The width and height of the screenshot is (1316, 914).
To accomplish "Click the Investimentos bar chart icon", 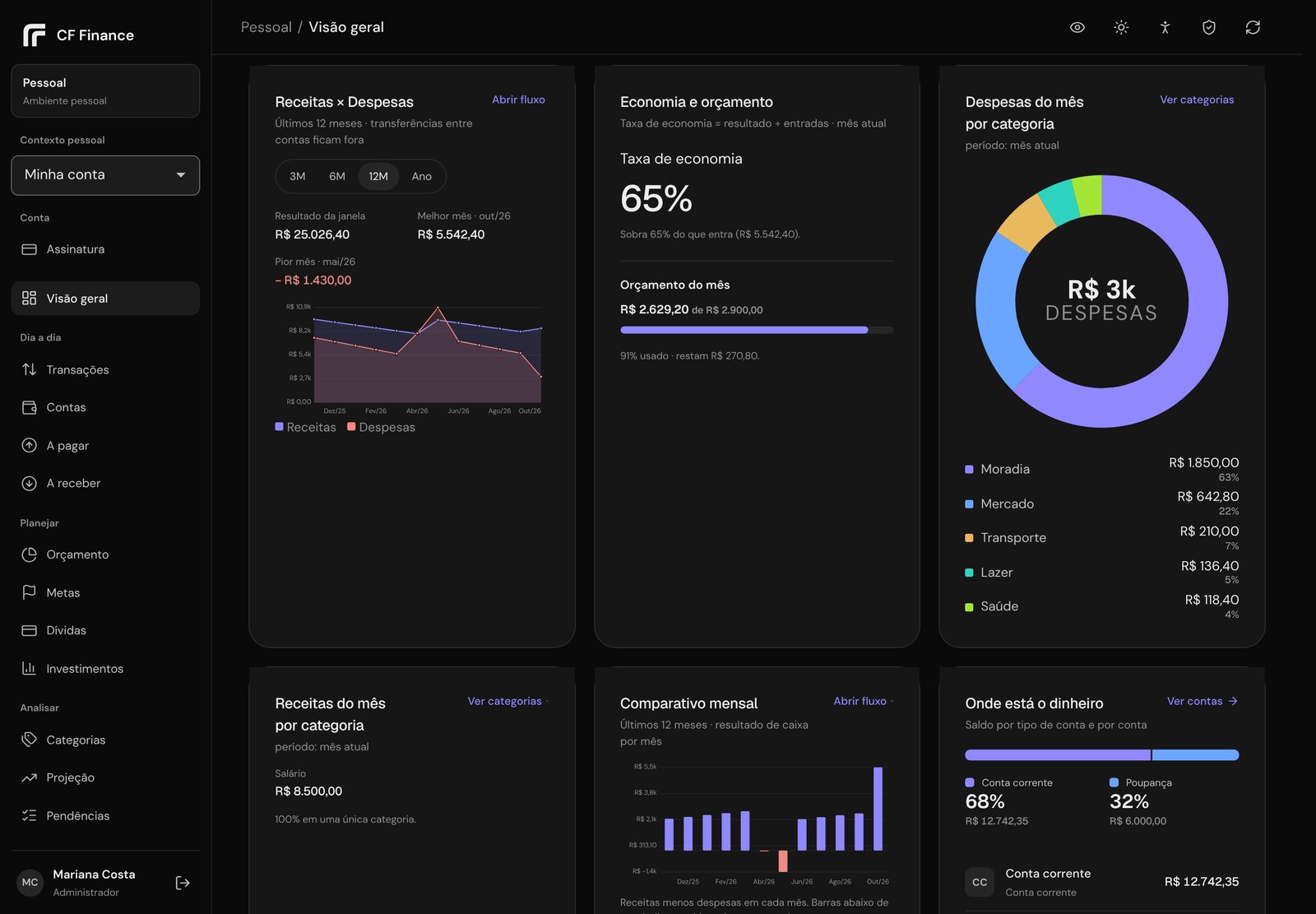I will pyautogui.click(x=30, y=668).
